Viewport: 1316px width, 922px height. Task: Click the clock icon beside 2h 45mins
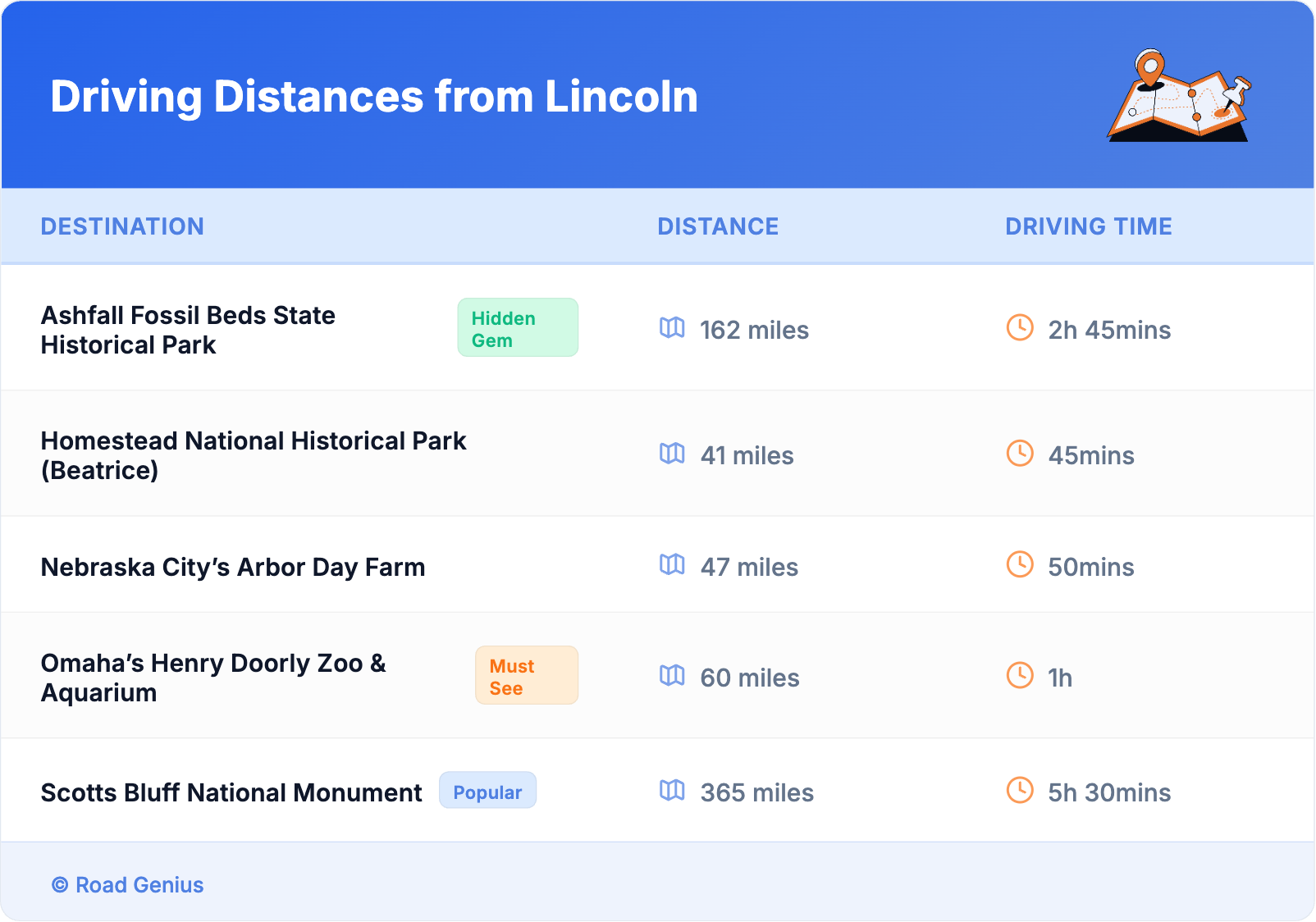tap(1020, 328)
